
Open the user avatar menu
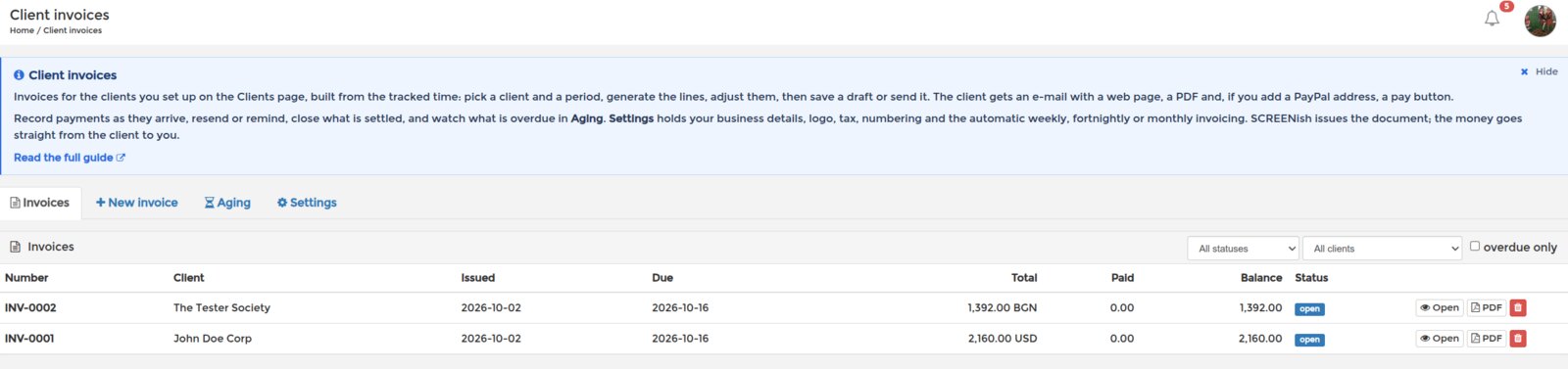(x=1540, y=21)
